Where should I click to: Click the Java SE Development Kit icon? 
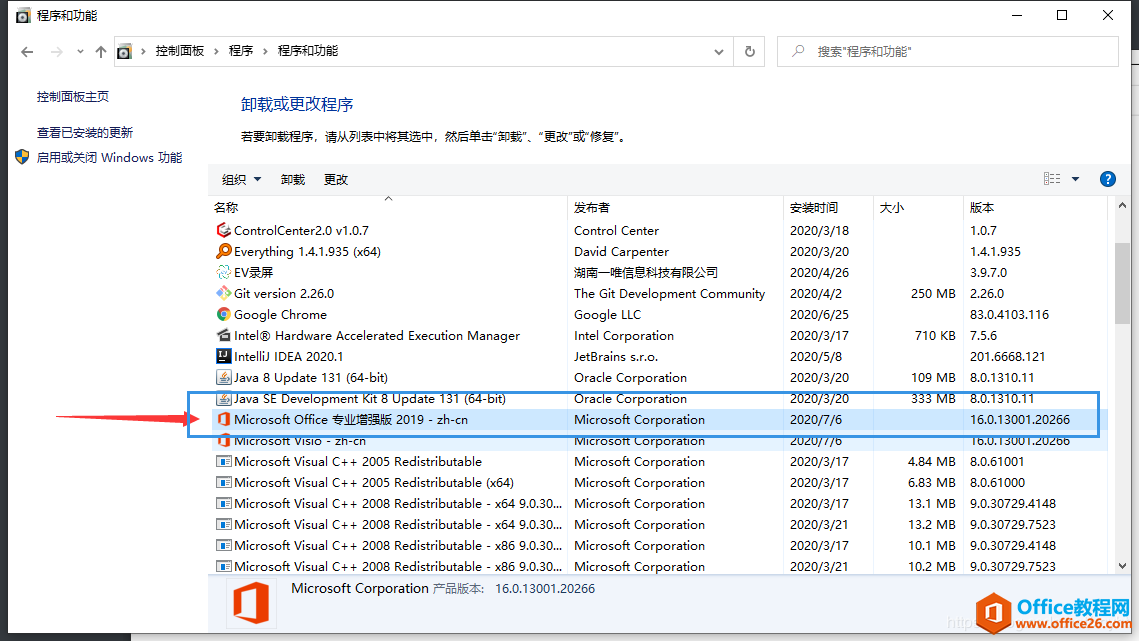click(x=224, y=399)
